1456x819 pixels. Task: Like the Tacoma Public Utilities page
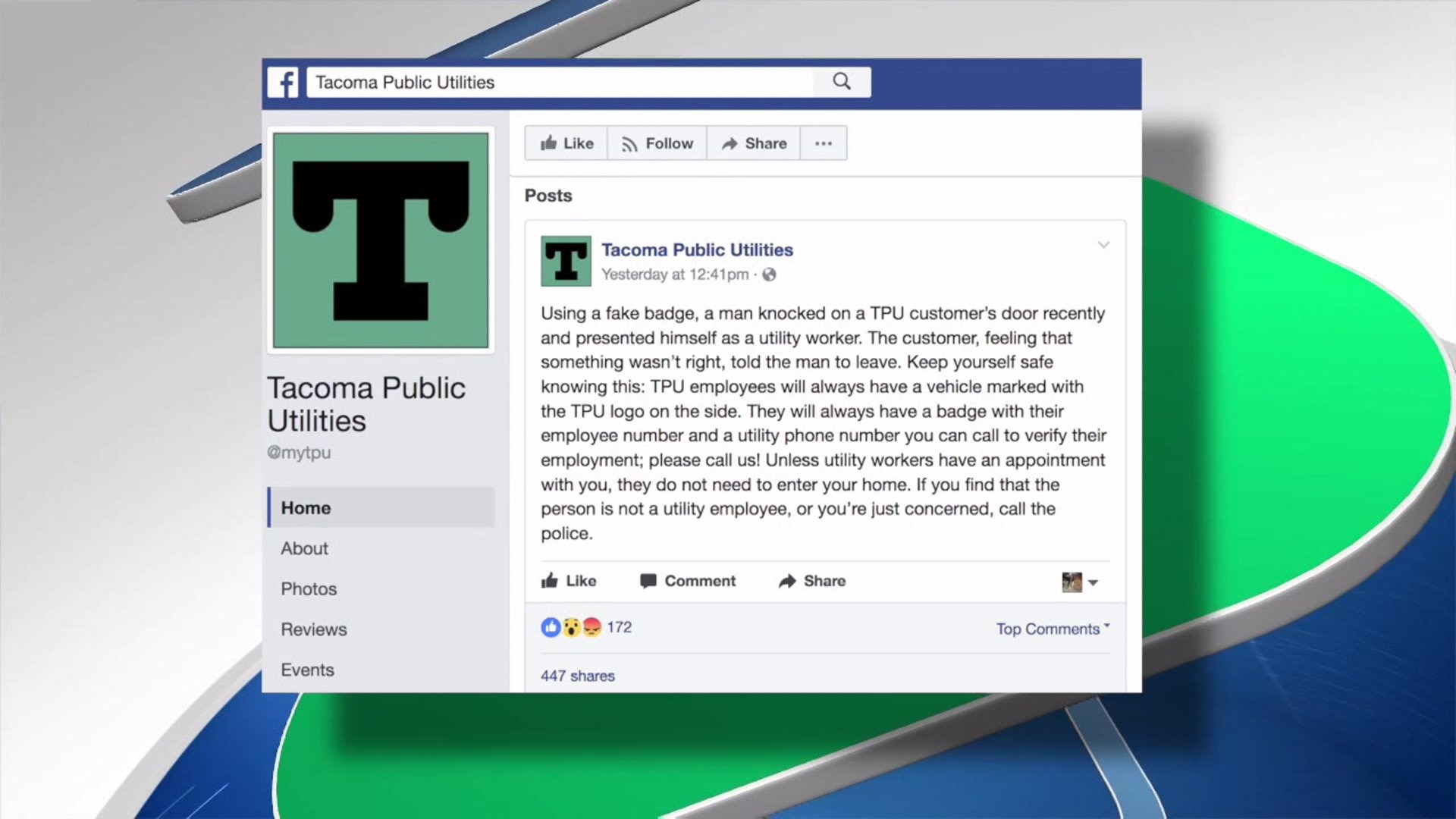click(x=566, y=143)
